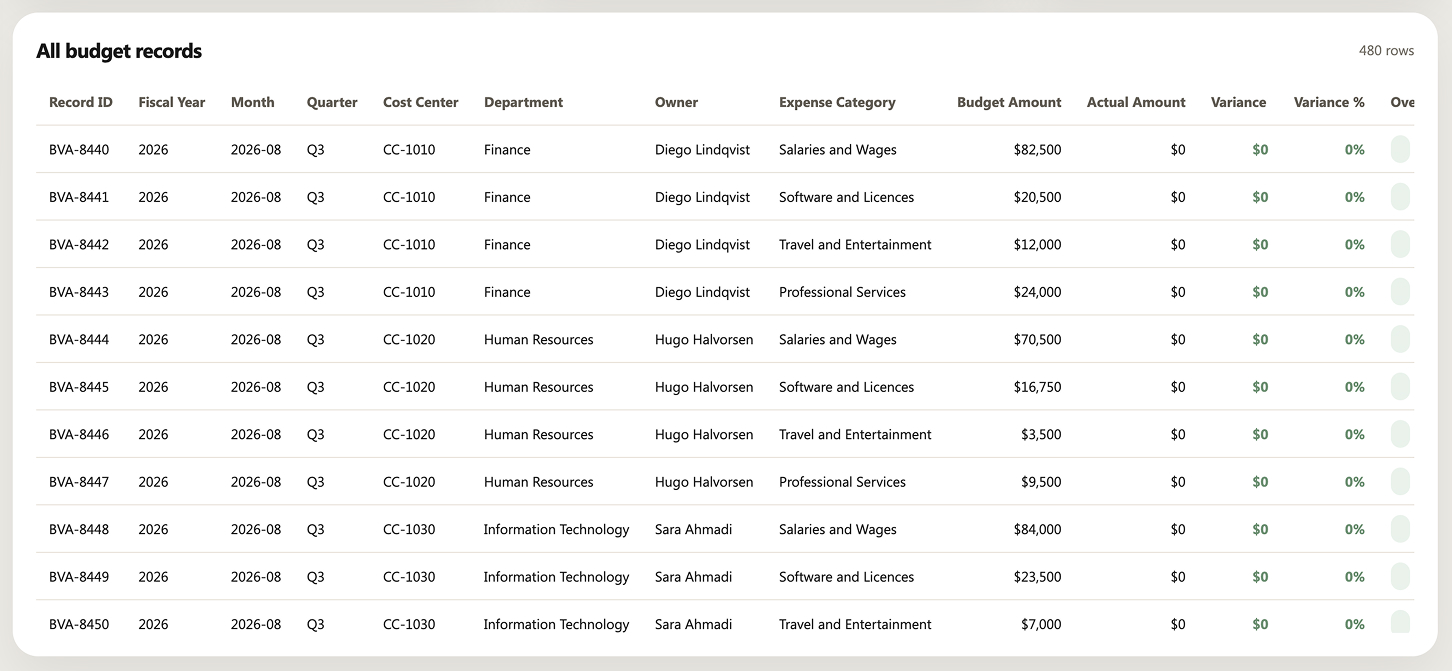Image resolution: width=1452 pixels, height=671 pixels.
Task: Click the Department column header
Action: [x=523, y=102]
